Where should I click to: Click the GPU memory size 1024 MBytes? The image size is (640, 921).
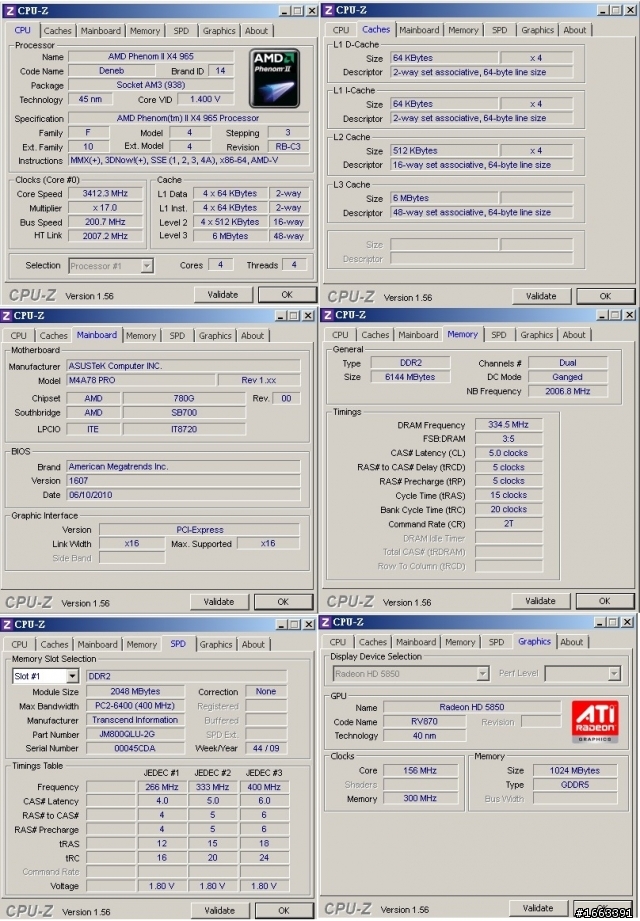point(575,771)
